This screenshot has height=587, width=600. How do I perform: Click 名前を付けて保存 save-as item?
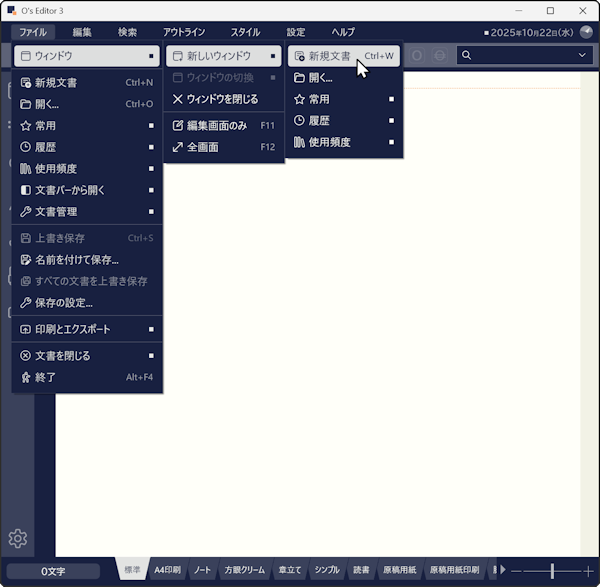(x=76, y=260)
